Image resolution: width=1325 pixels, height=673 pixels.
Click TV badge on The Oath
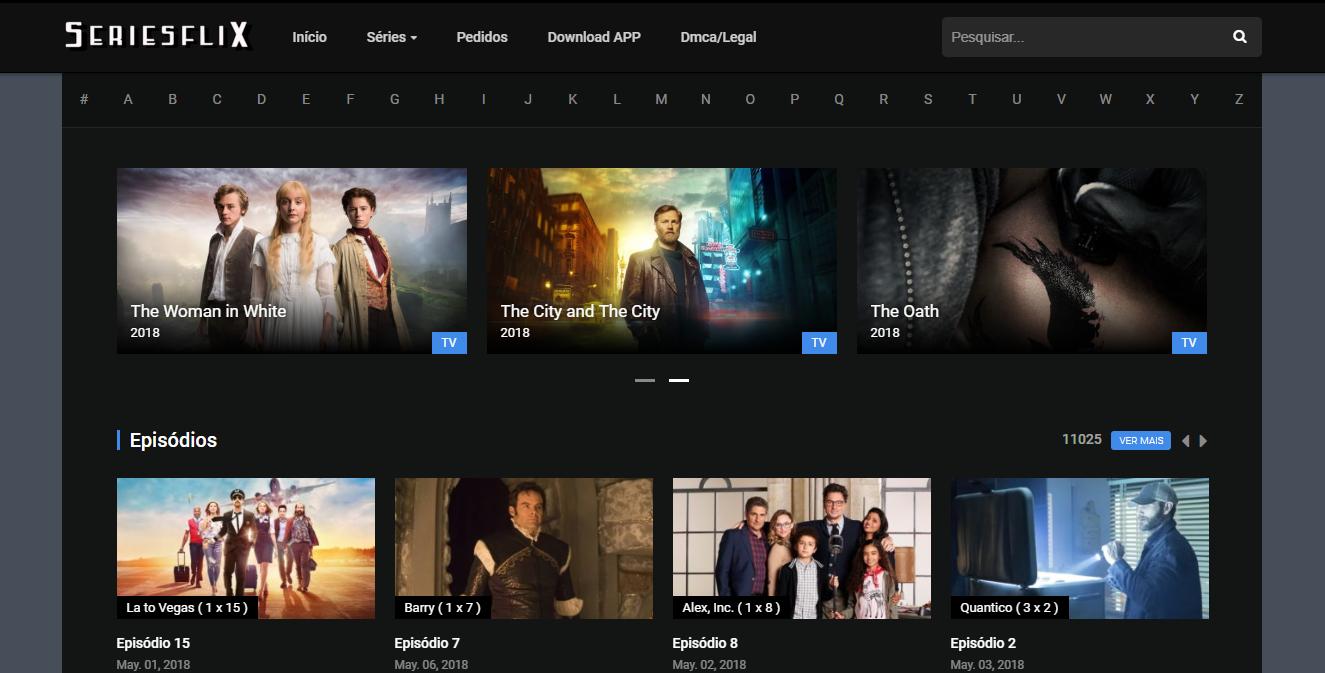pyautogui.click(x=1188, y=343)
